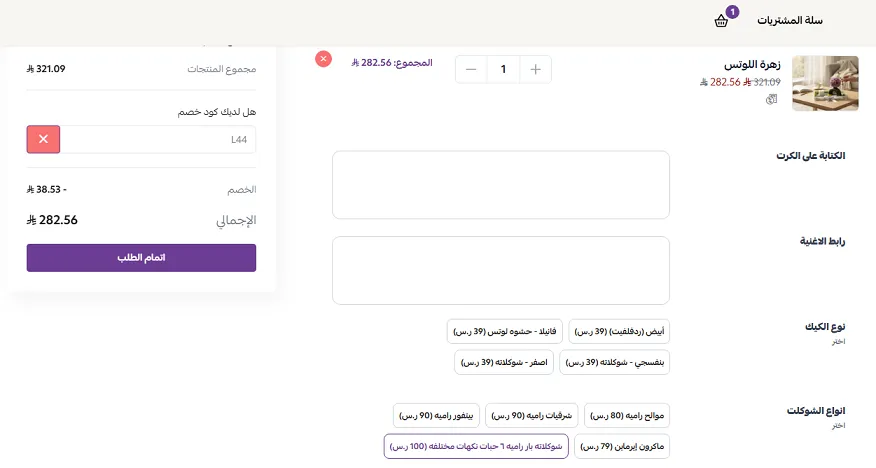Click the نوع الكيك label
Screen dimensions: 876x468
coord(825,326)
